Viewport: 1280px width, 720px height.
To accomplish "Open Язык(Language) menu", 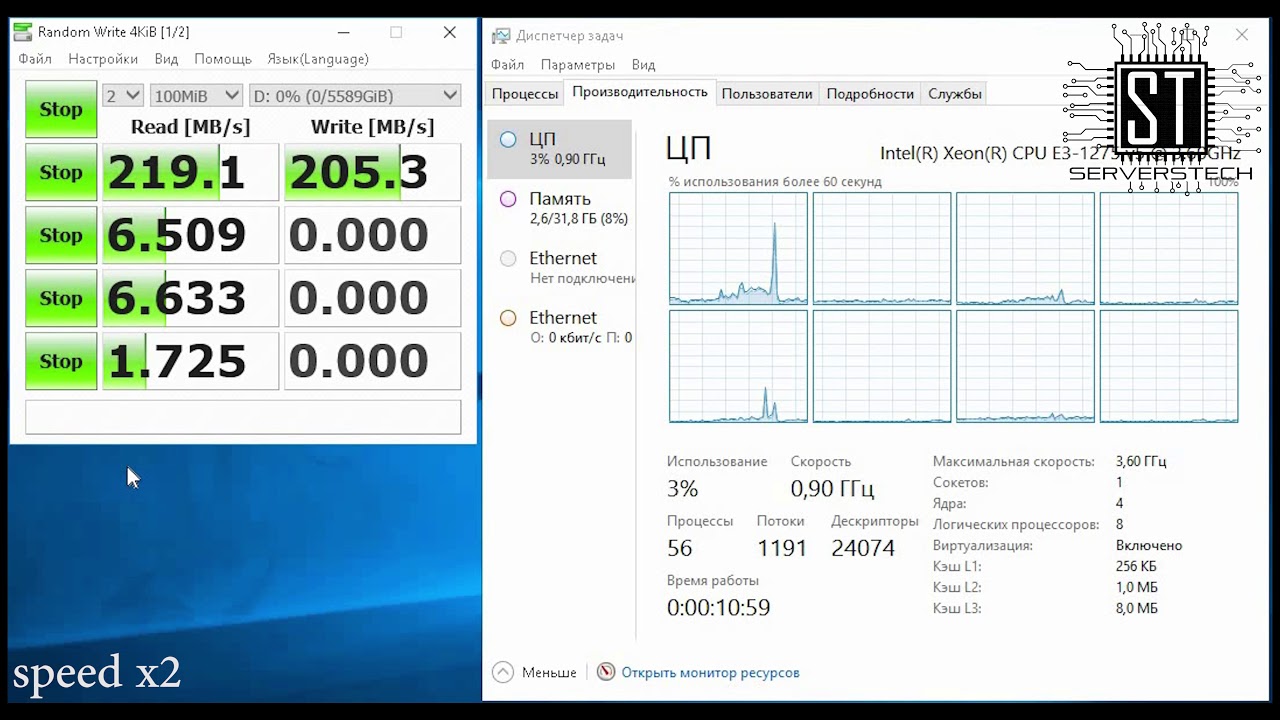I will pyautogui.click(x=318, y=59).
